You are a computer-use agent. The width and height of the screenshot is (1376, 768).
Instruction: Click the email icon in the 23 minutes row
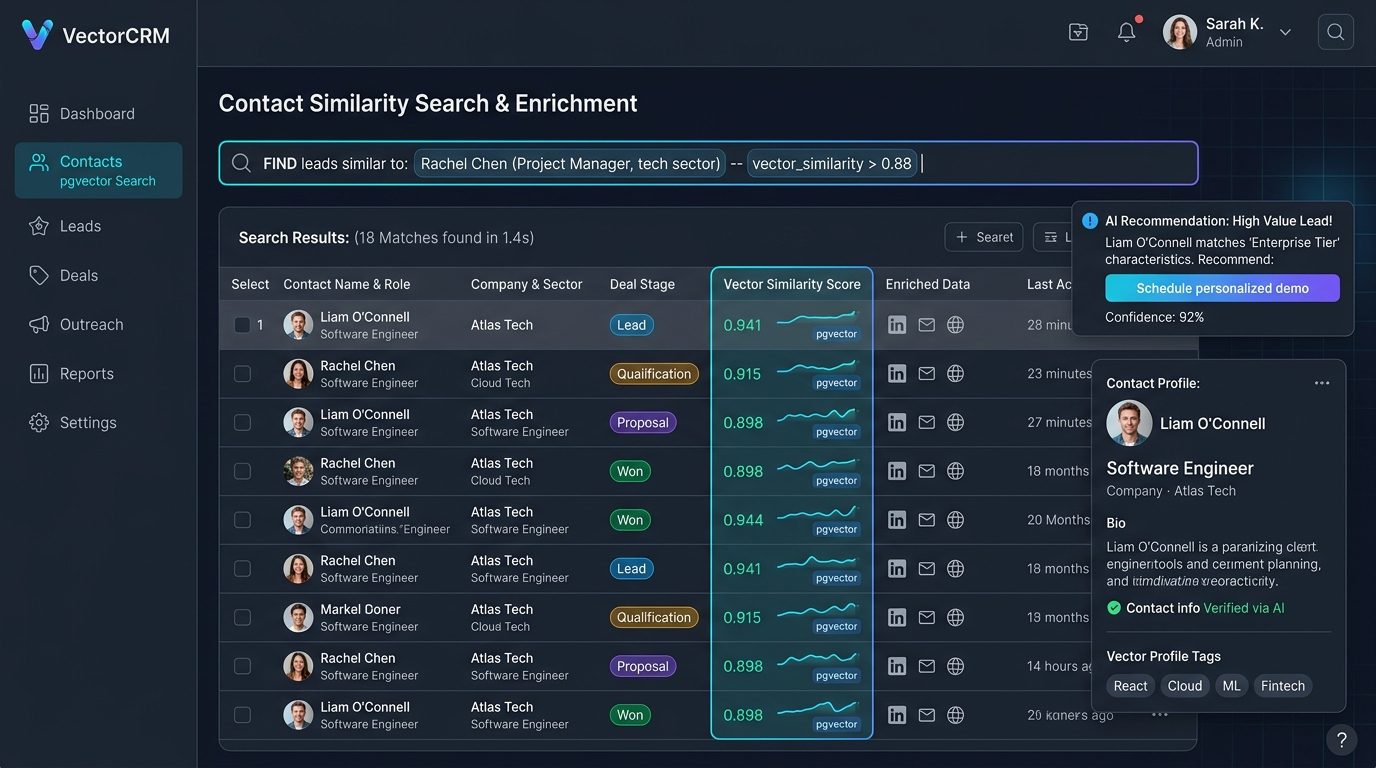(x=926, y=374)
